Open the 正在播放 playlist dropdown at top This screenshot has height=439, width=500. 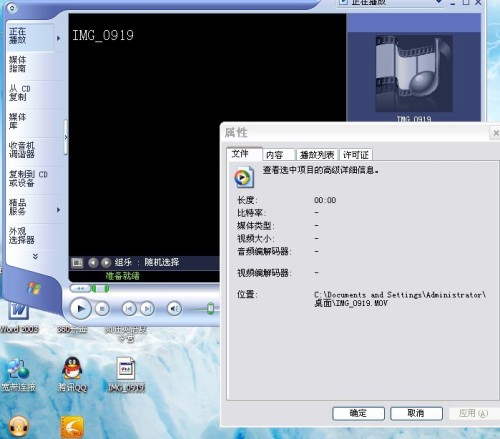coord(391,3)
